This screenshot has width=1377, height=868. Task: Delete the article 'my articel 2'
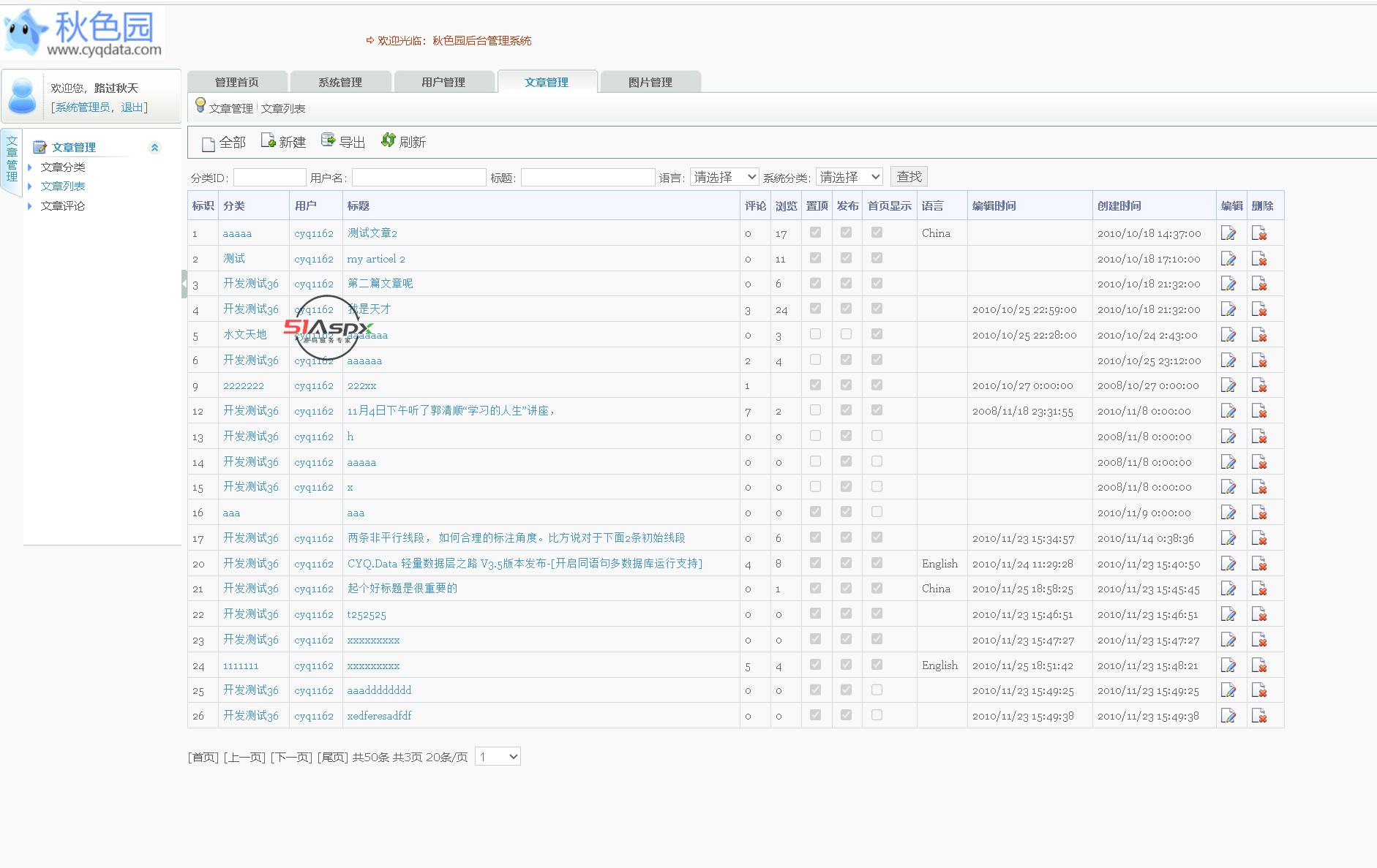1259,259
